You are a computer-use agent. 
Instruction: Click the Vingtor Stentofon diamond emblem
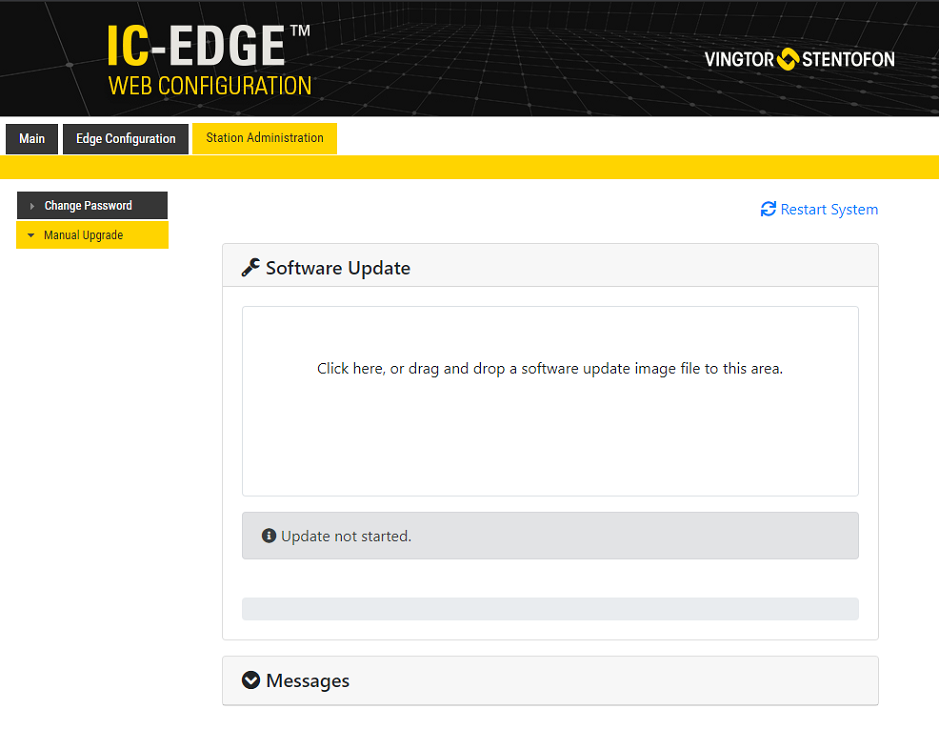(788, 59)
